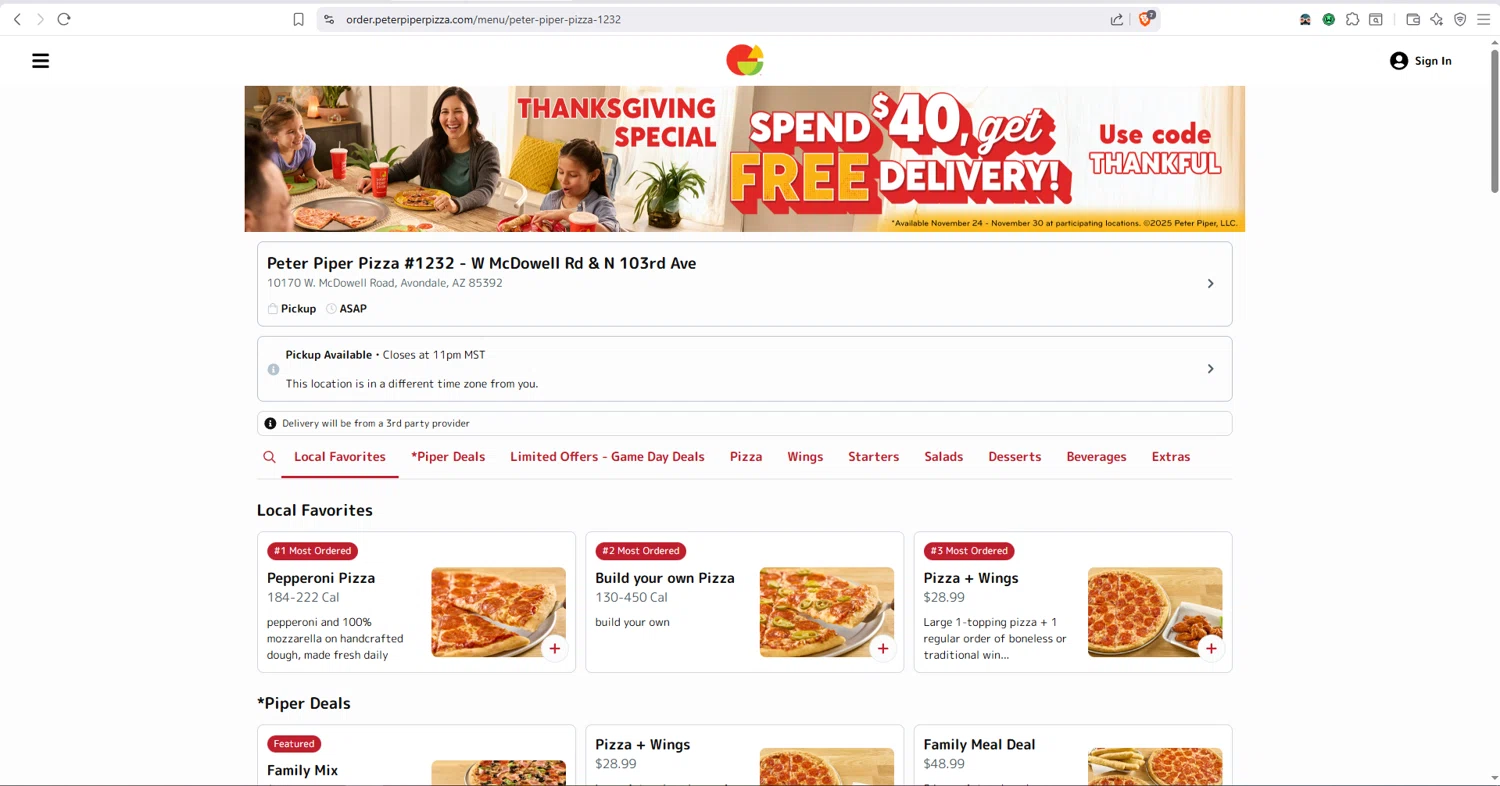Add Local Favorites Pizza + Wings with plus

[x=1211, y=648]
